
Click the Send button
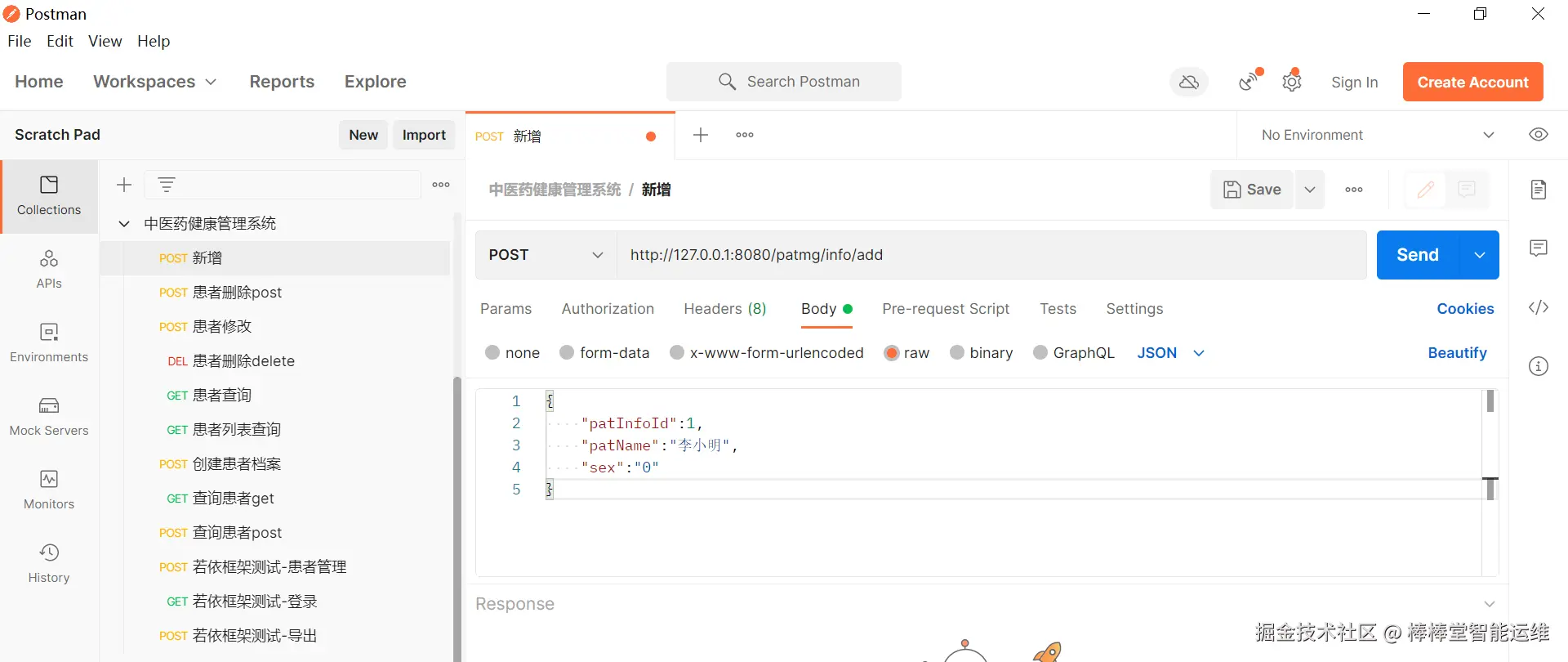click(x=1417, y=255)
